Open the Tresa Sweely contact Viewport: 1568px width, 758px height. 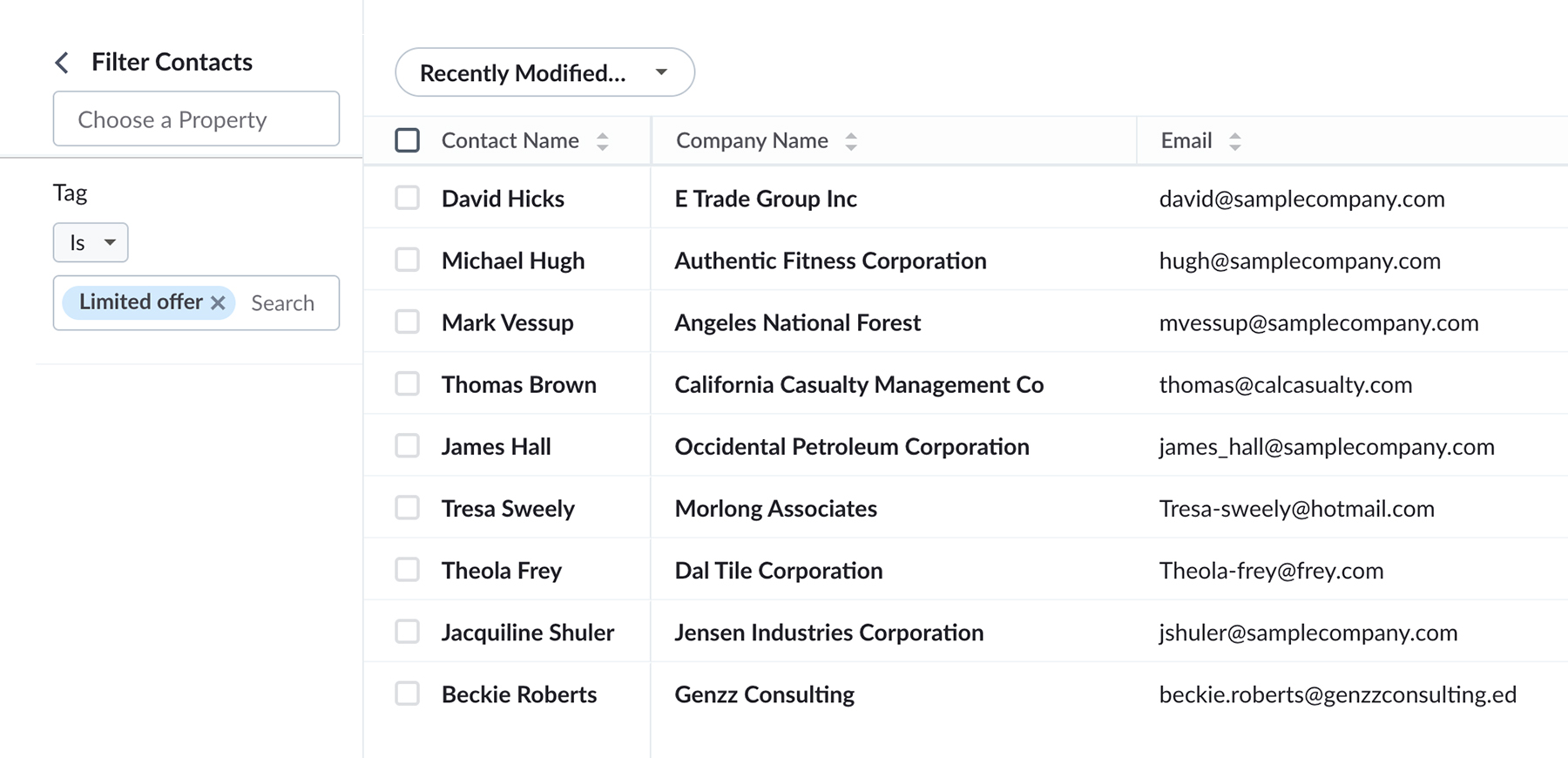coord(508,508)
